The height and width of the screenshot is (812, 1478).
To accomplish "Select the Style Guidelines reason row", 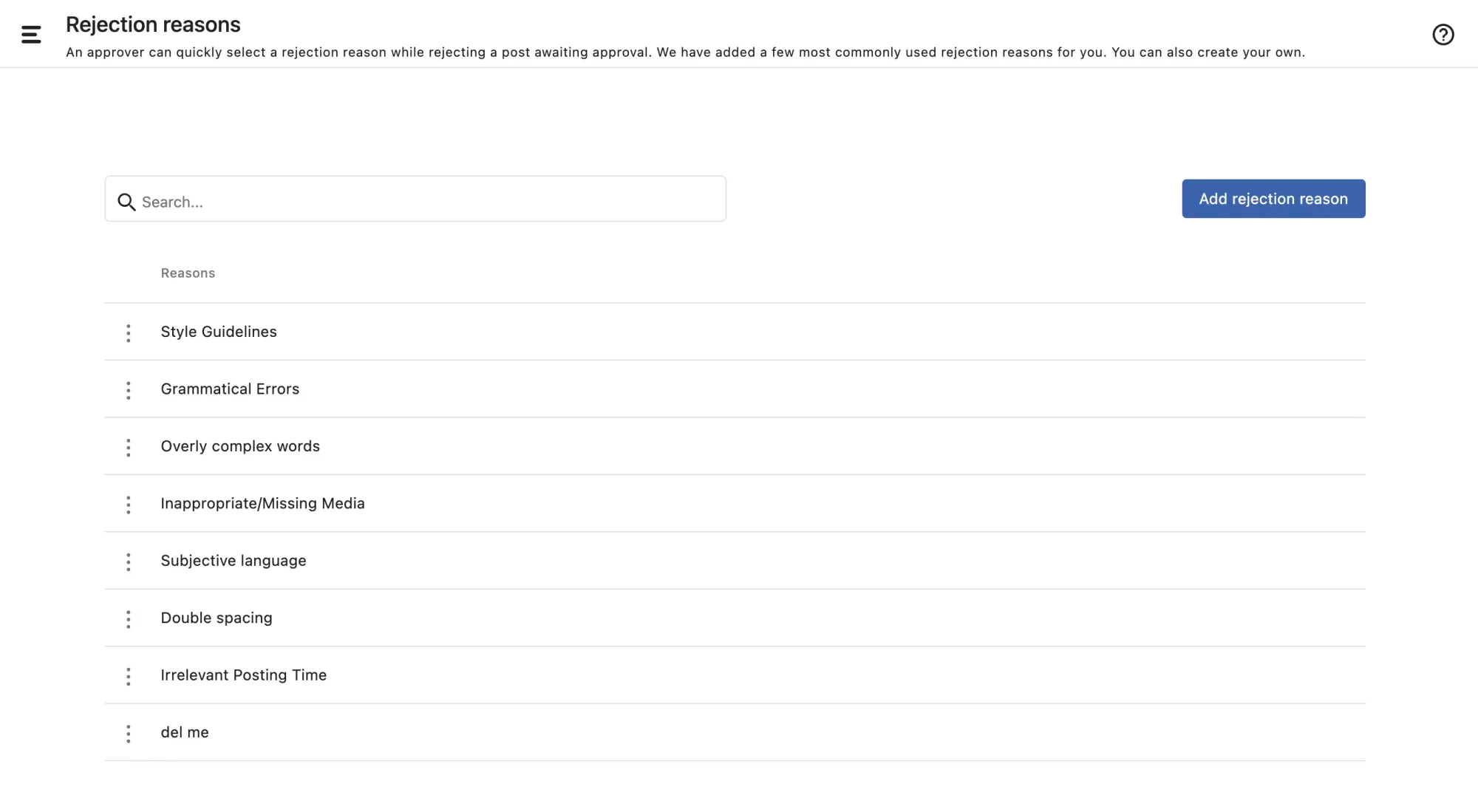I will [219, 332].
